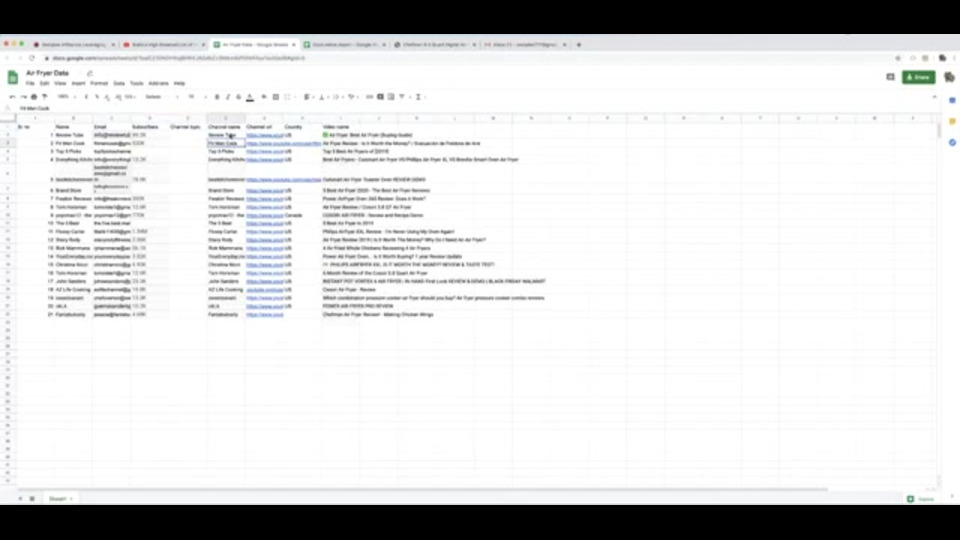Open the zoom level dropdown
Image resolution: width=960 pixels, height=540 pixels.
tap(66, 97)
